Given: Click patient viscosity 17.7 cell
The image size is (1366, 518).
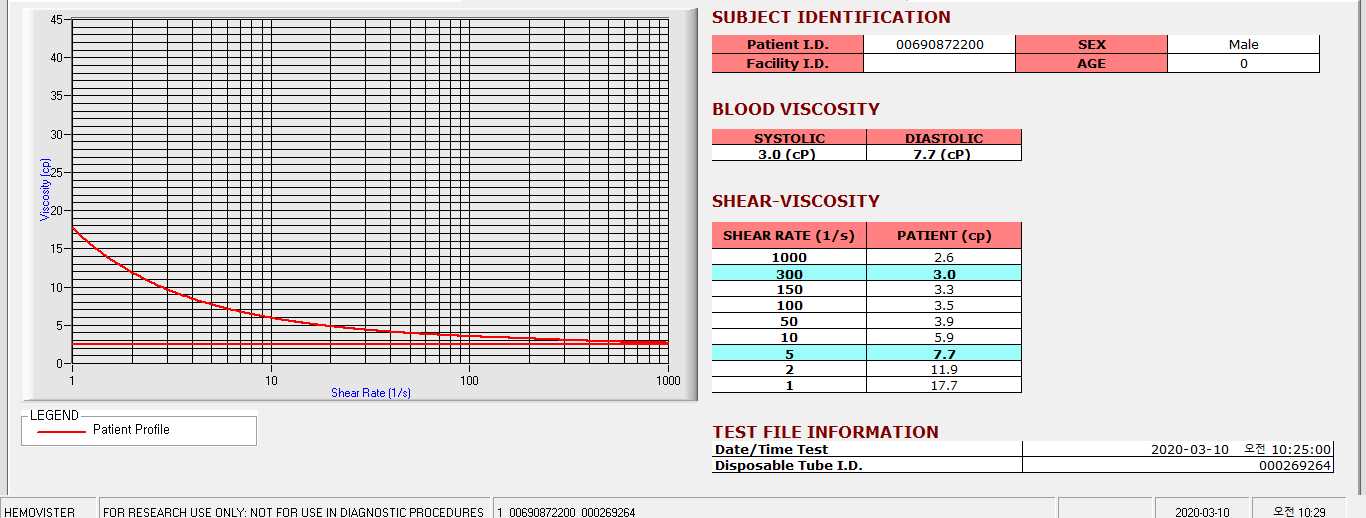Looking at the screenshot, I should (944, 385).
